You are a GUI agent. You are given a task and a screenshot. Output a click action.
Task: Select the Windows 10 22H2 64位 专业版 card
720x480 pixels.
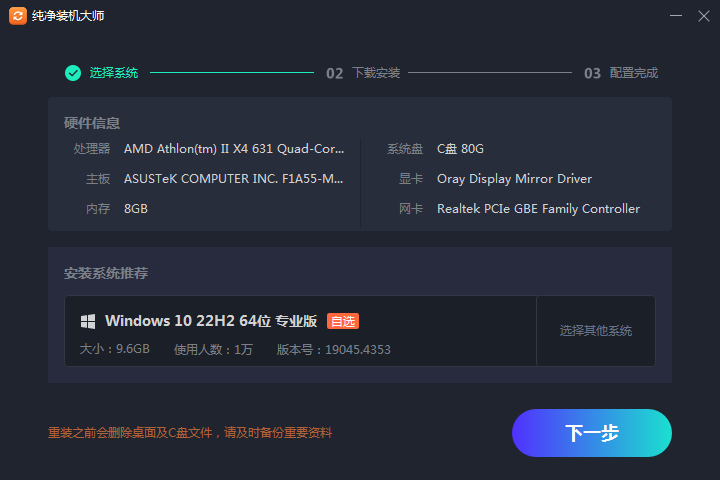pyautogui.click(x=300, y=331)
